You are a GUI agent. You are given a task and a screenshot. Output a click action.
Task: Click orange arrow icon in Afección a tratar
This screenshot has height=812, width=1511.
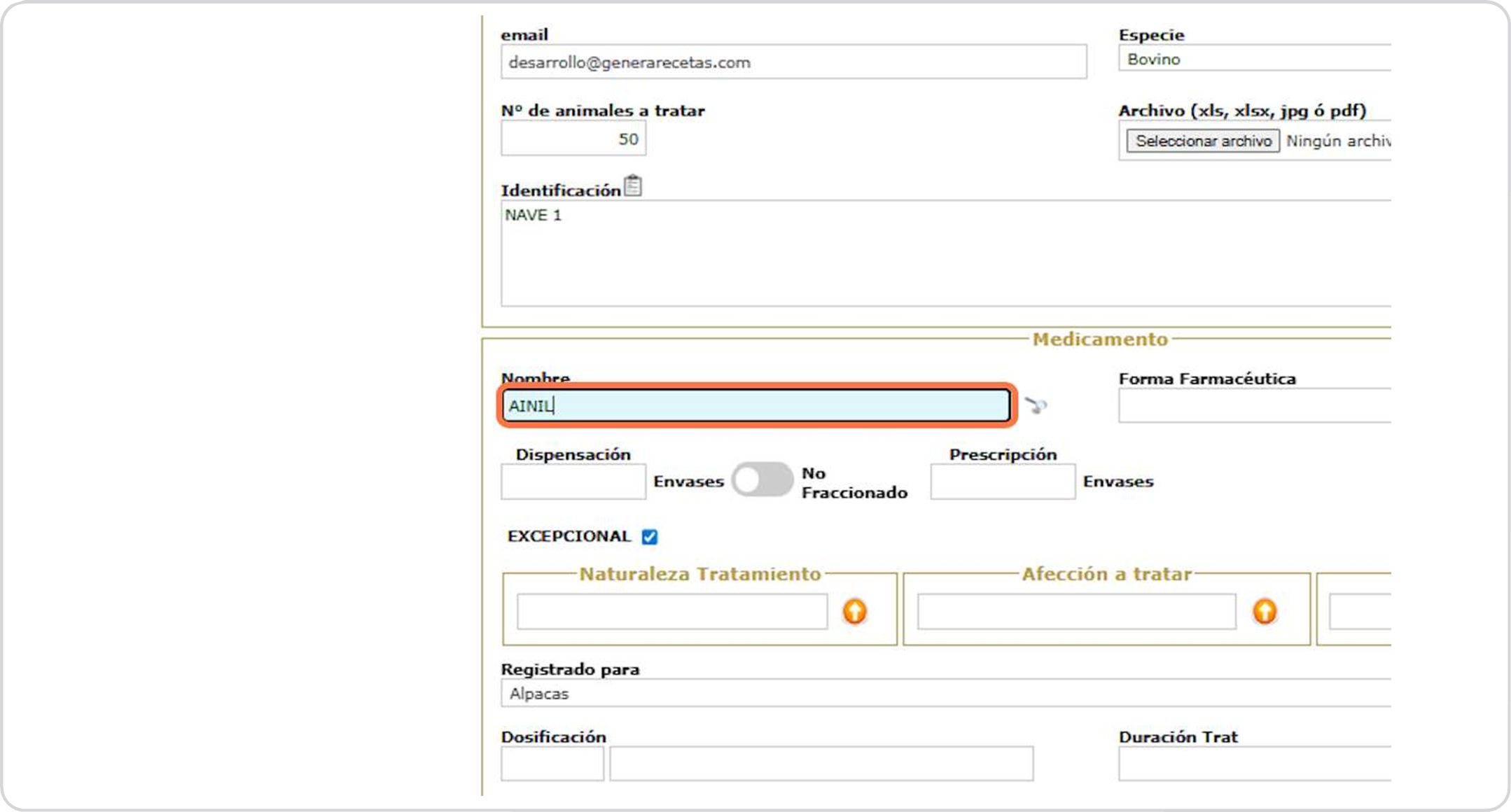1264,612
